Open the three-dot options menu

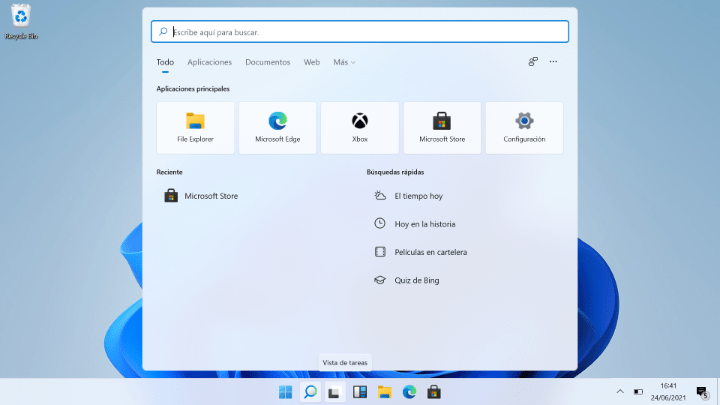coord(553,62)
